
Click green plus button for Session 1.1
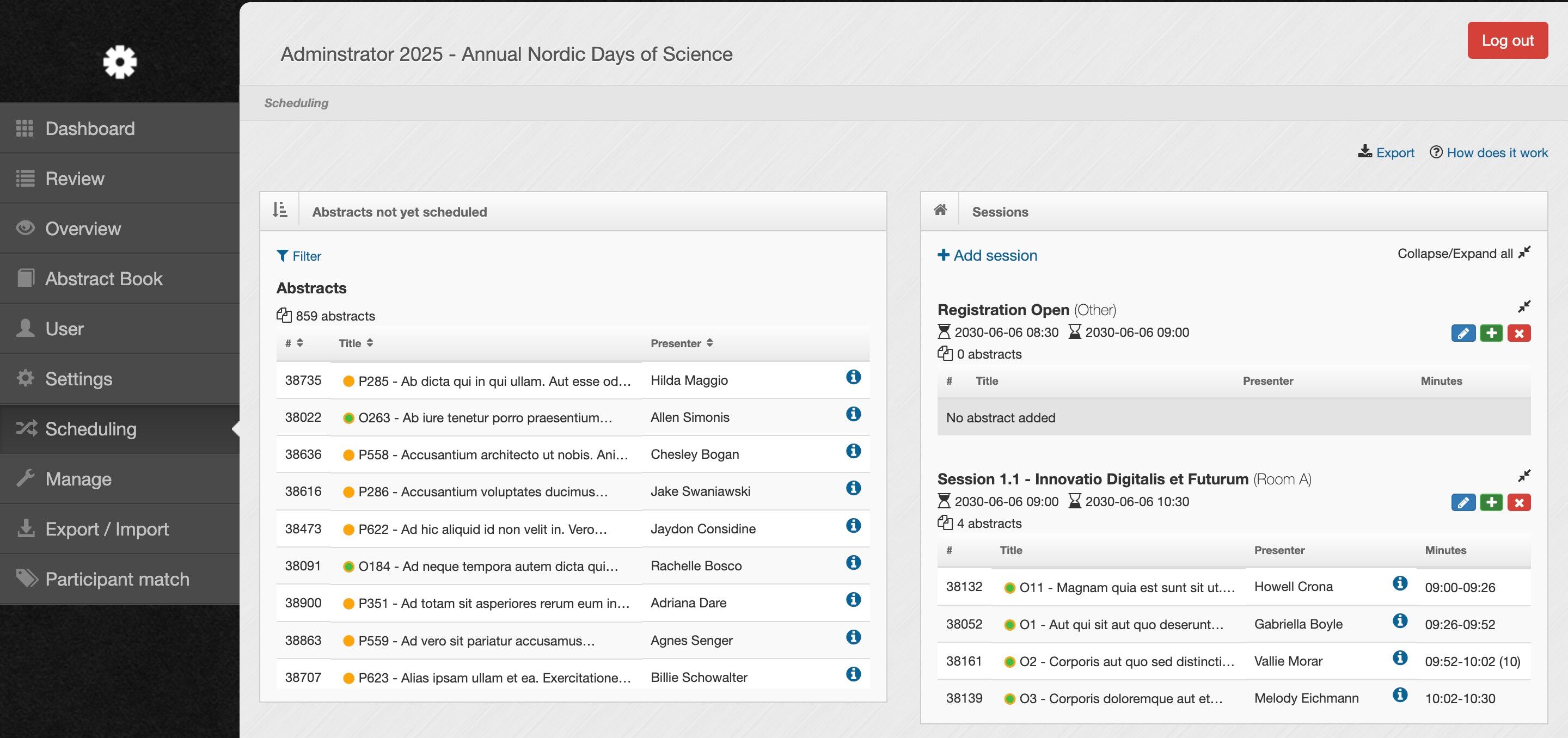(x=1491, y=502)
